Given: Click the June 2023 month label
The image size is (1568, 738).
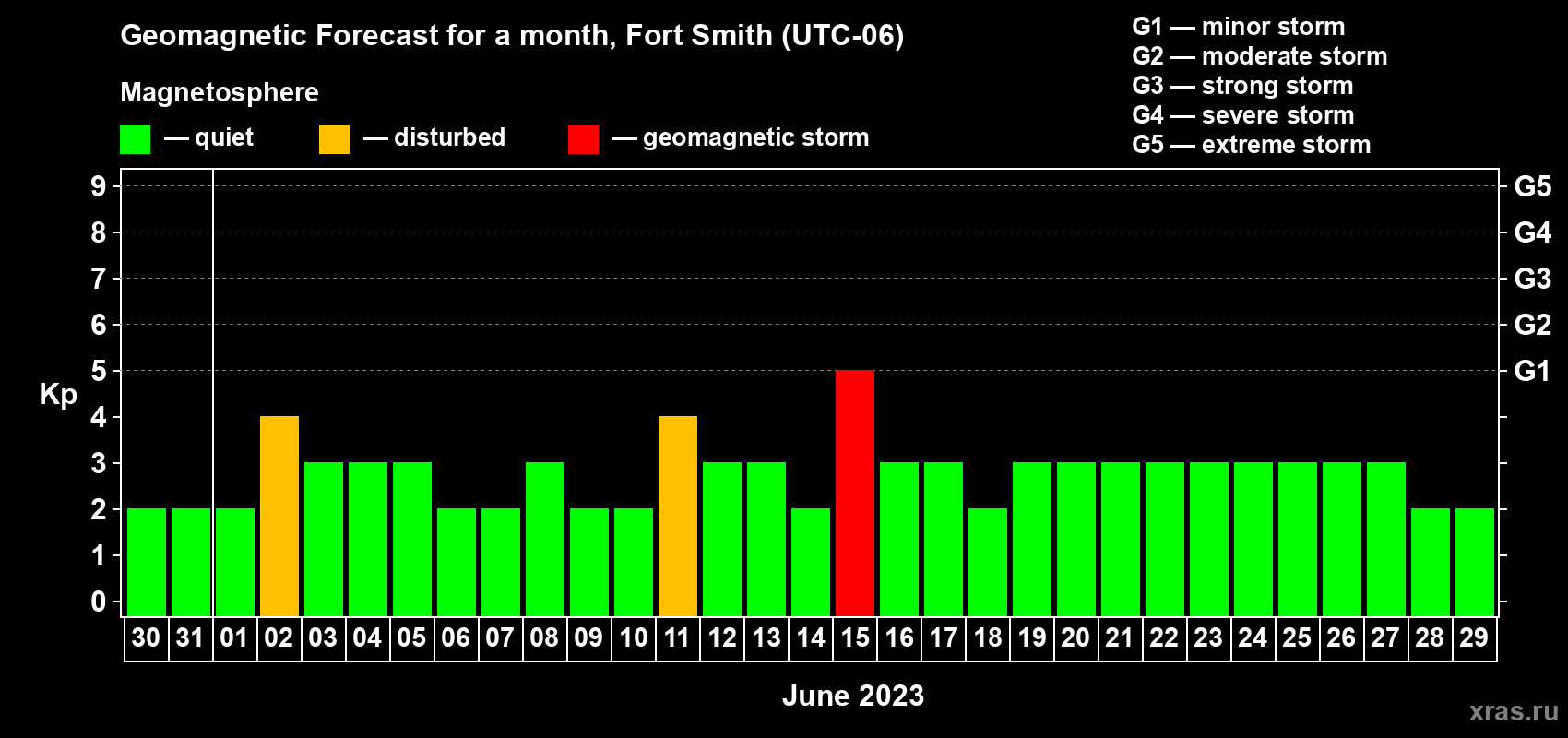Looking at the screenshot, I should pos(853,696).
